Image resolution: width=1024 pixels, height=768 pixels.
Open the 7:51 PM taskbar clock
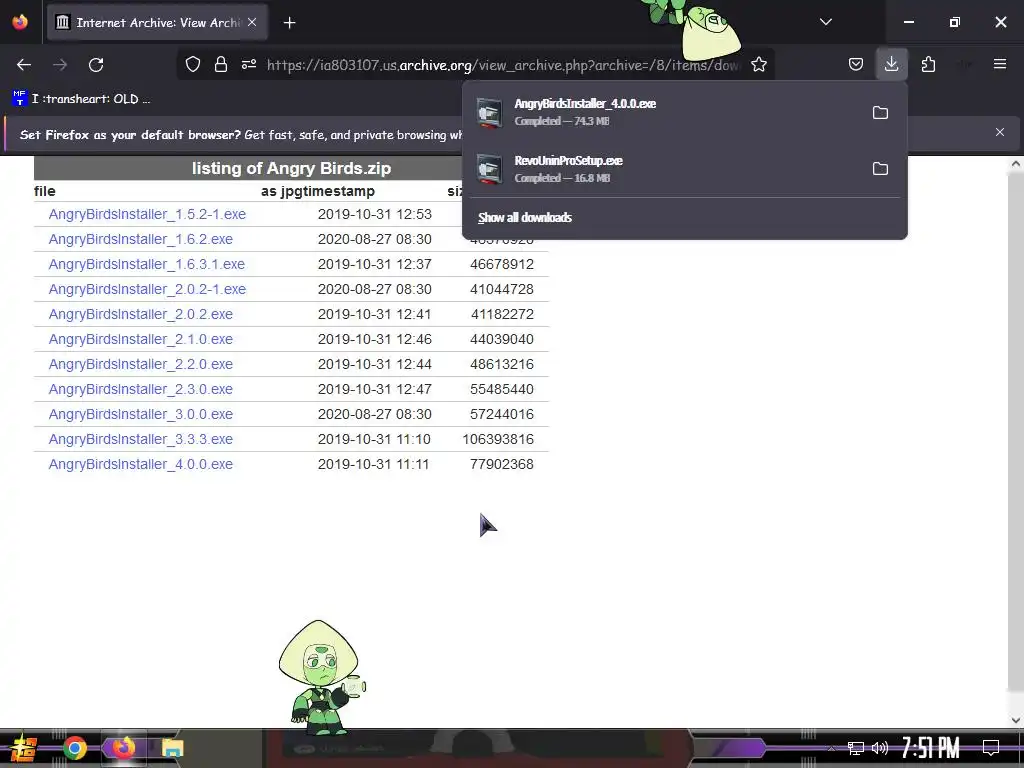(930, 748)
